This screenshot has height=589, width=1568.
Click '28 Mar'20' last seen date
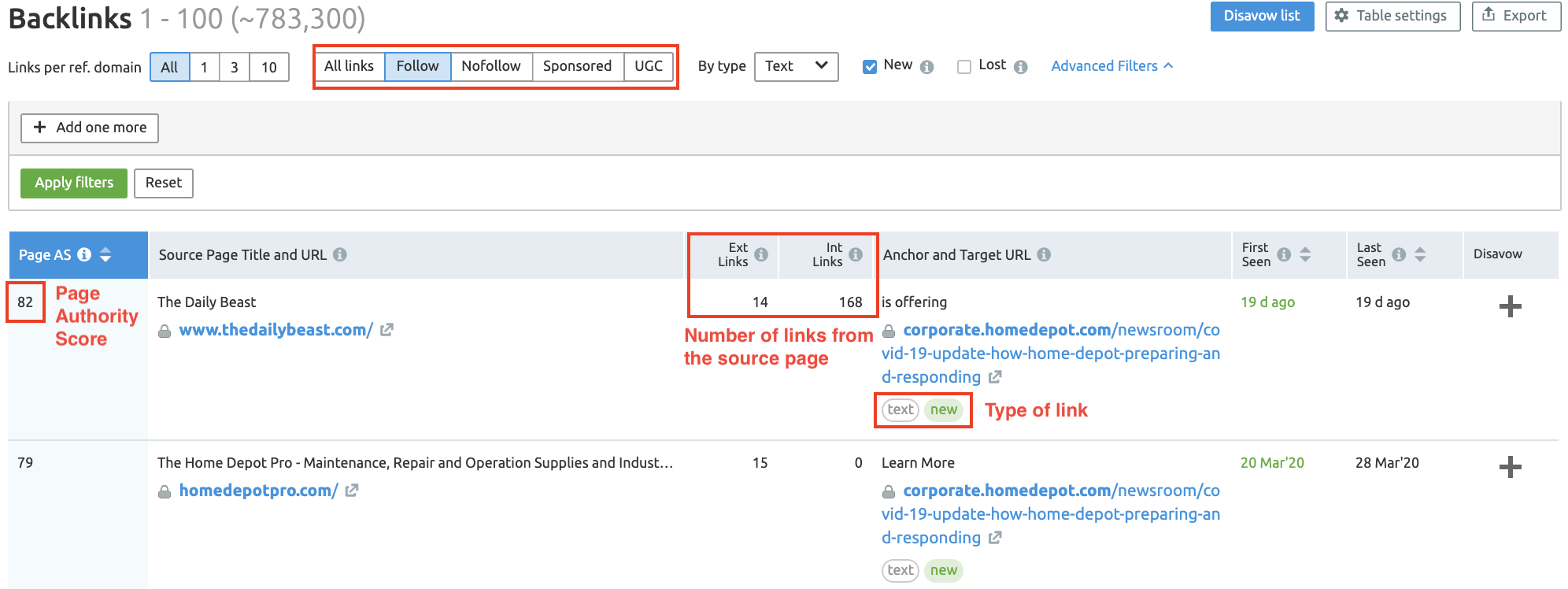pos(1387,463)
